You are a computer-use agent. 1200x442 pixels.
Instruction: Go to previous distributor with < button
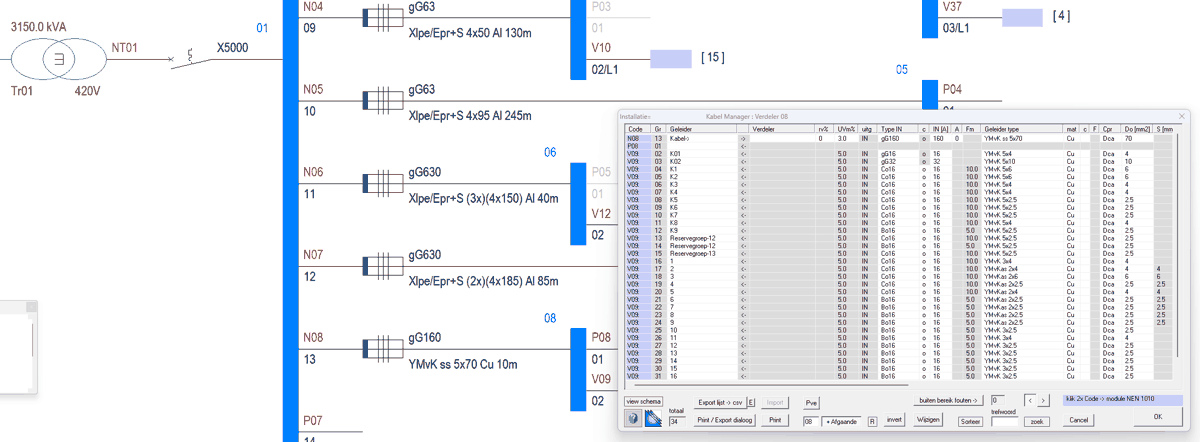pos(1030,400)
